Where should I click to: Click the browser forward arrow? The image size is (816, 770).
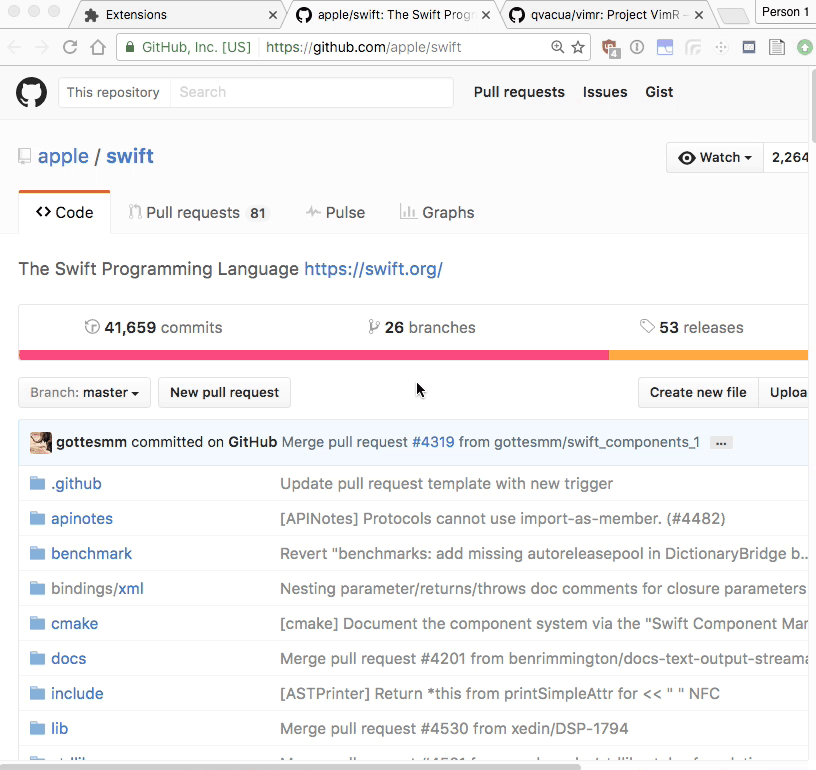[x=42, y=47]
